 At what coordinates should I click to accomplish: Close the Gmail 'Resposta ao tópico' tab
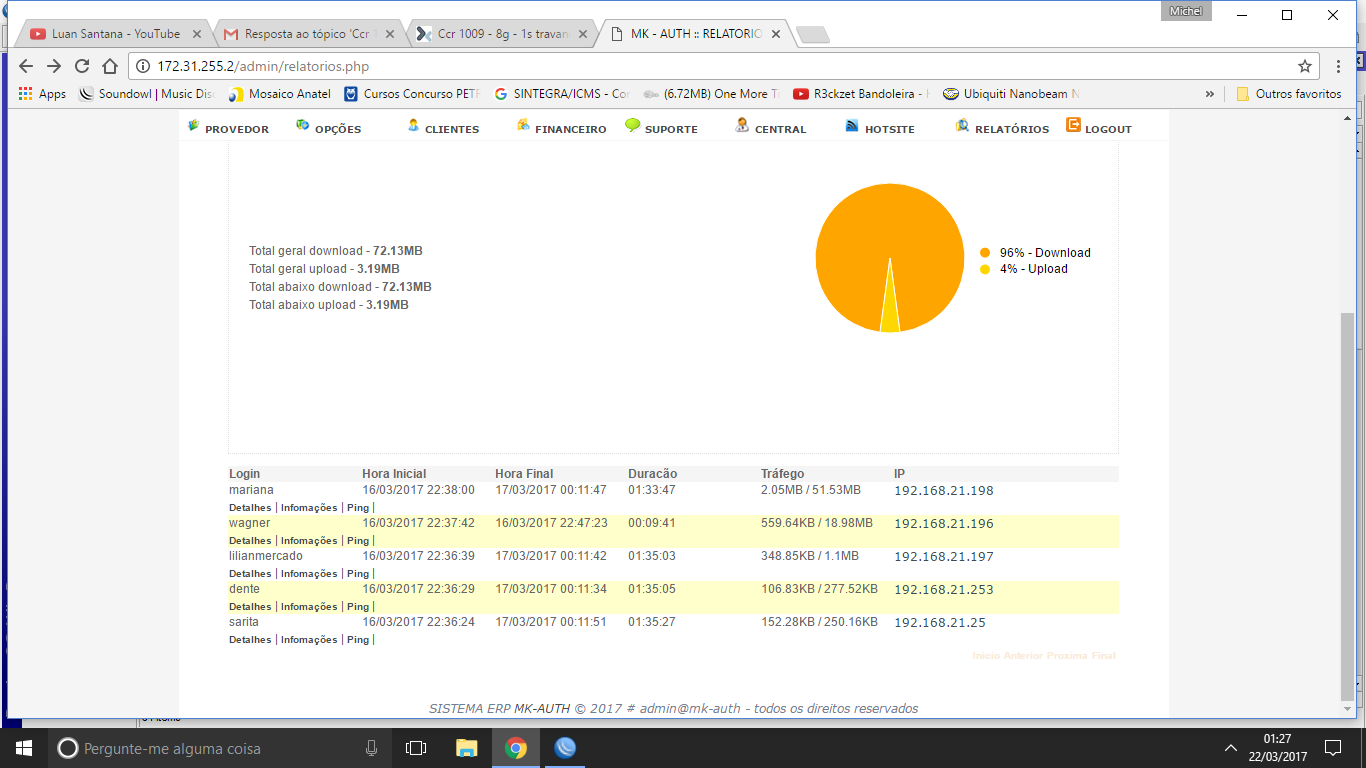[x=390, y=34]
